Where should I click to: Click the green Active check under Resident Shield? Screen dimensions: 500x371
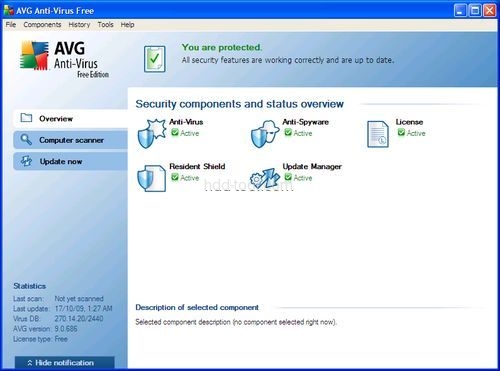[175, 177]
